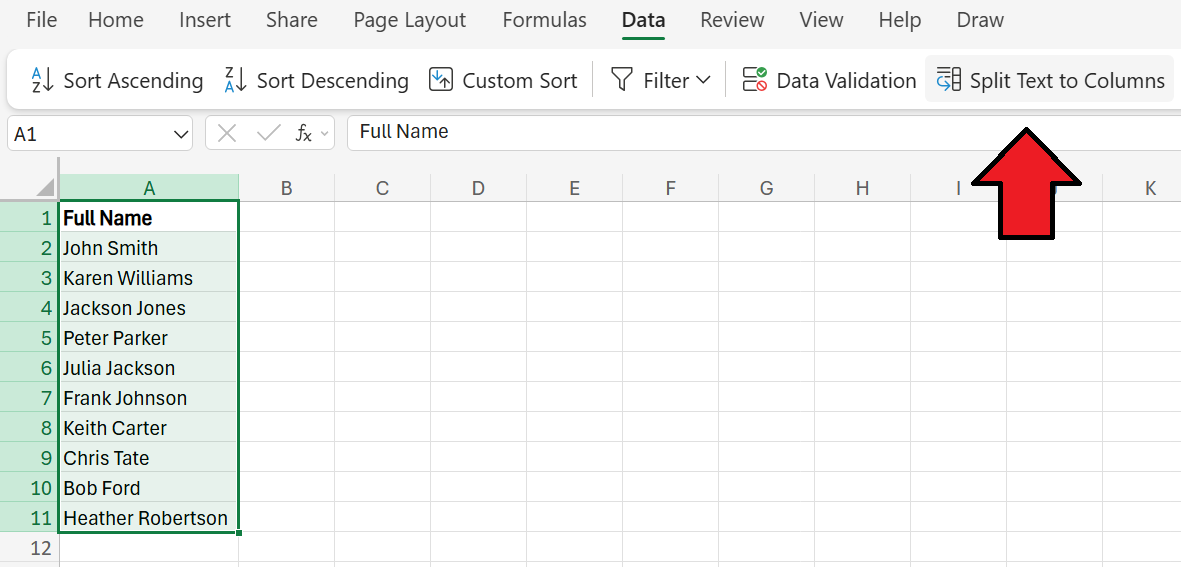Switch to Page Layout tab
1181x567 pixels.
click(x=410, y=20)
